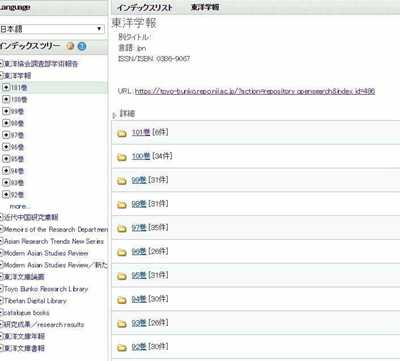Click the folder icon next to 98巻 [31件]
400x361 pixels.
122,204
